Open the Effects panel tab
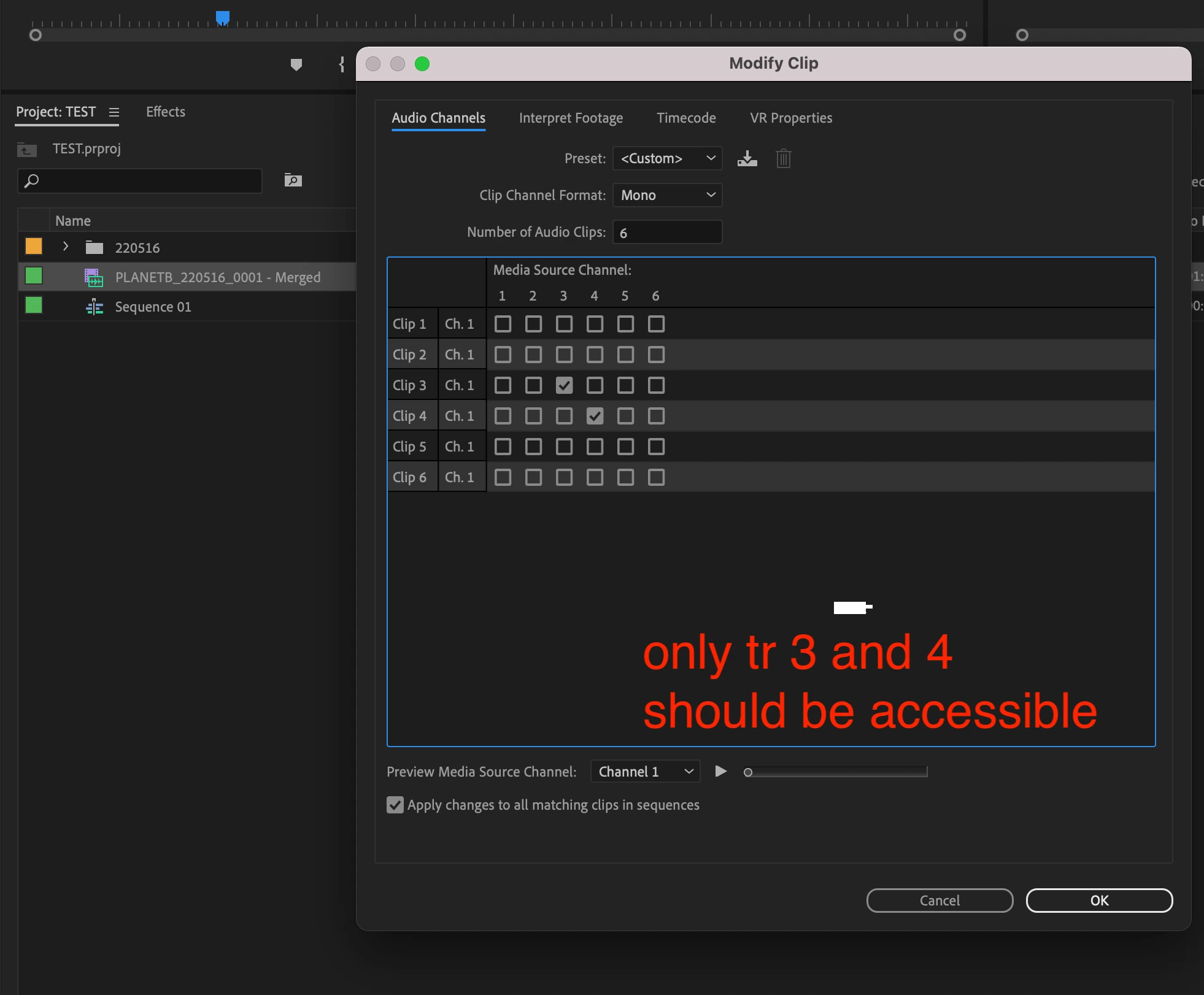Screen dimensions: 1204x995 (166, 112)
